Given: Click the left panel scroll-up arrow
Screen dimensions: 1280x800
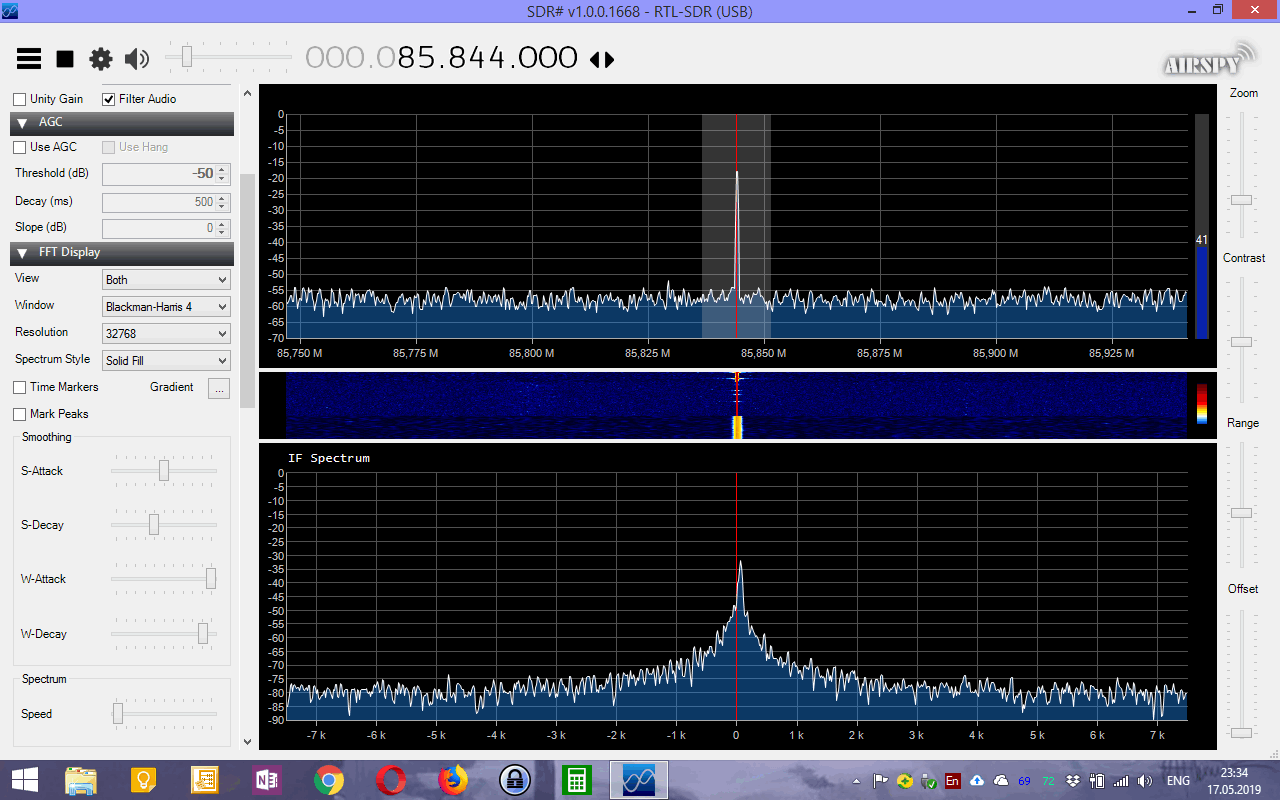Looking at the screenshot, I should [x=247, y=92].
